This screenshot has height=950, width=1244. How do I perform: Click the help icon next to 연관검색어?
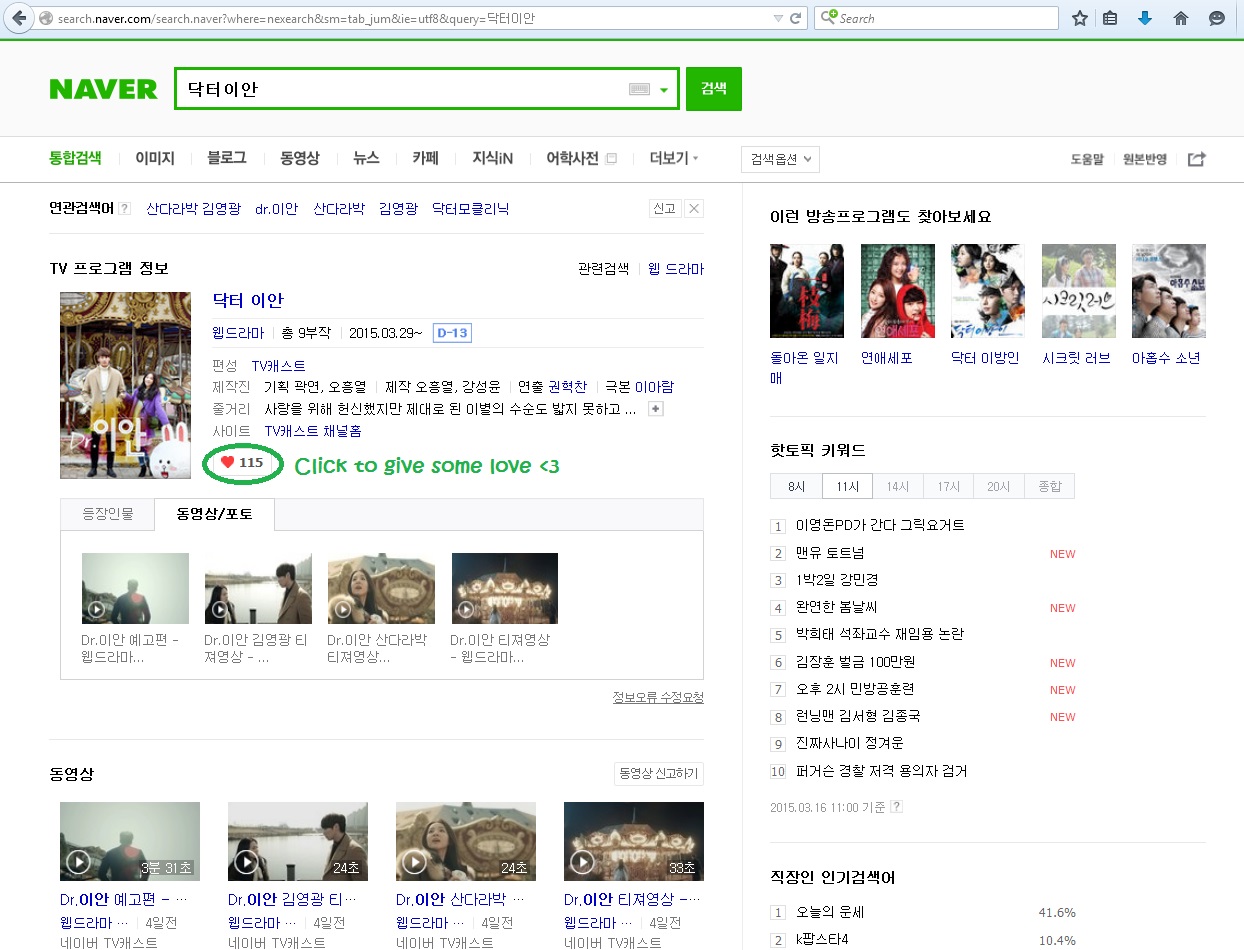(x=124, y=209)
